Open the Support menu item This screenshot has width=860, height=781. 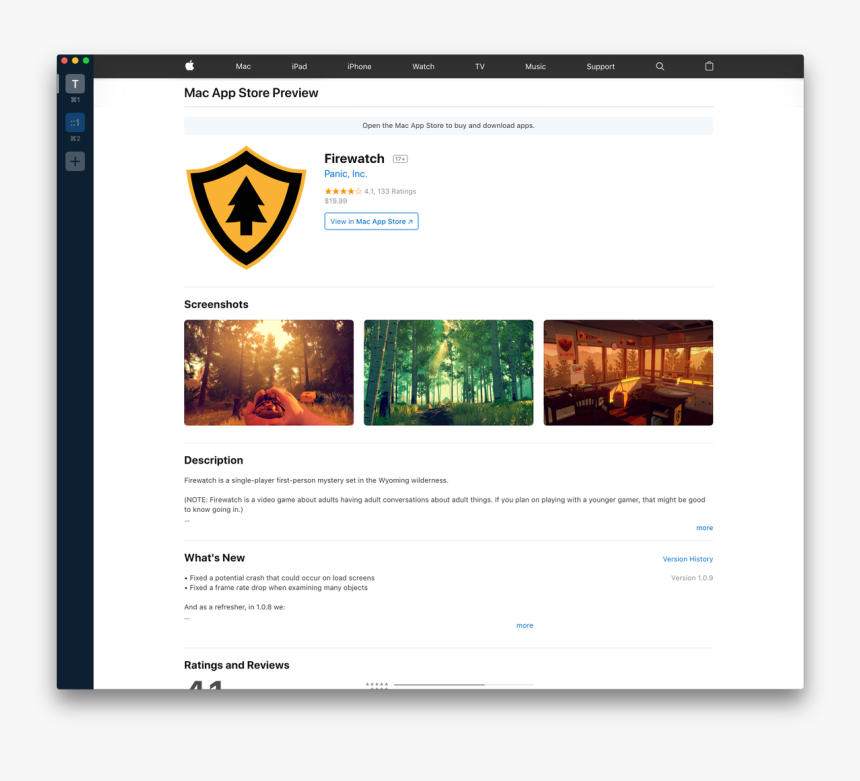tap(600, 66)
